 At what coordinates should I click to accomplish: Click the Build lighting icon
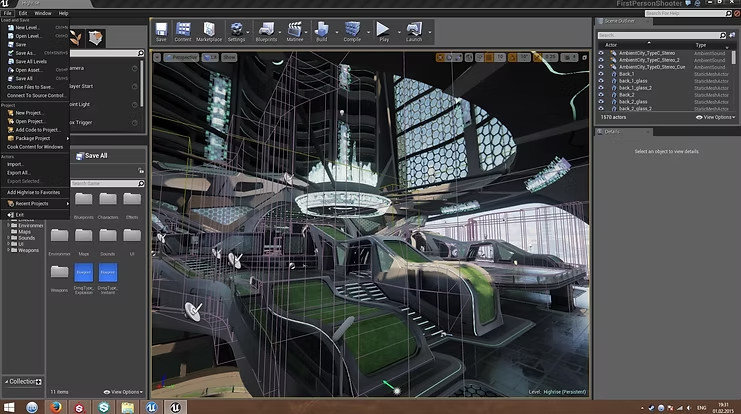click(x=324, y=31)
